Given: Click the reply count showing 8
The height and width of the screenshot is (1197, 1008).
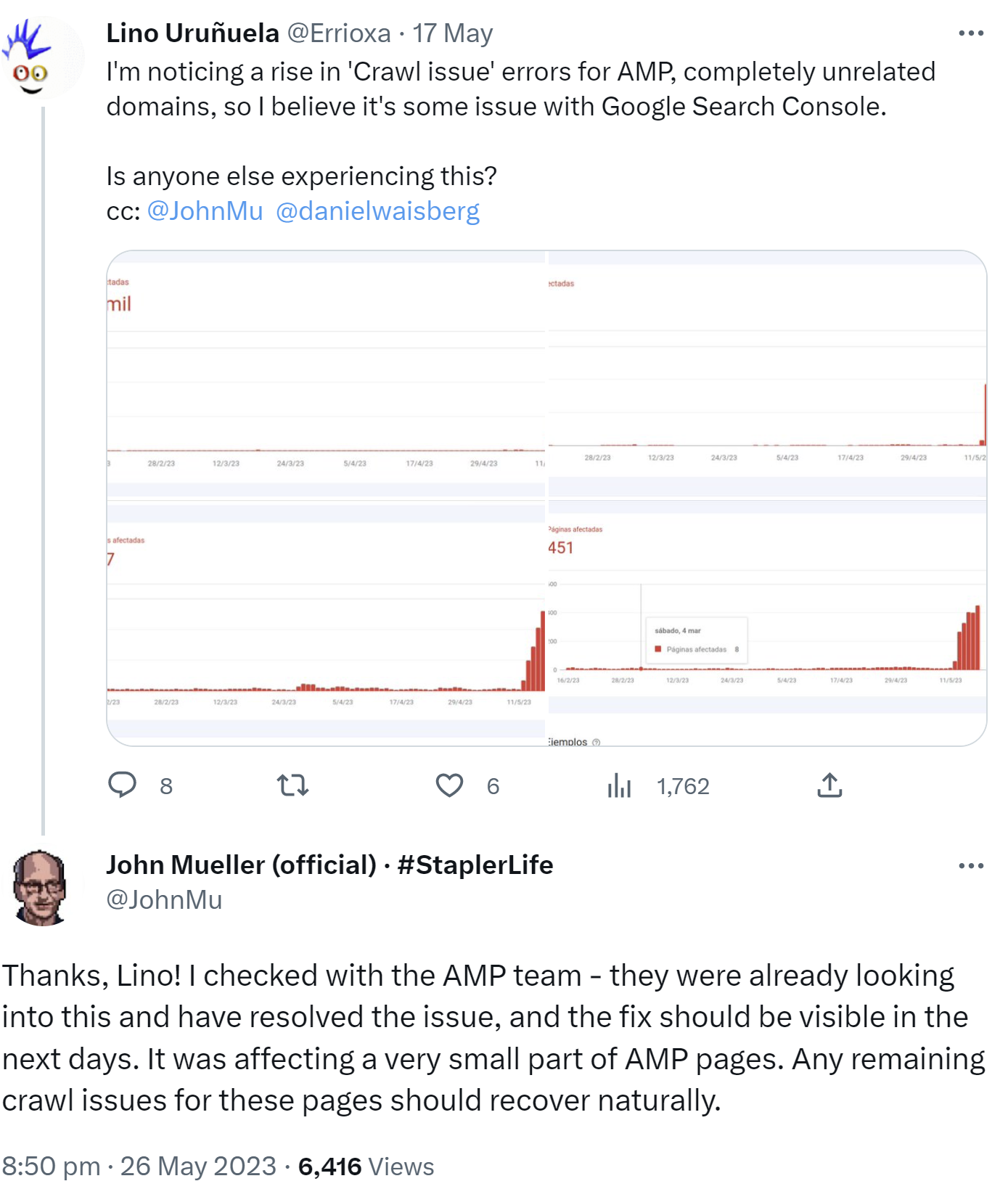Looking at the screenshot, I should 165,785.
